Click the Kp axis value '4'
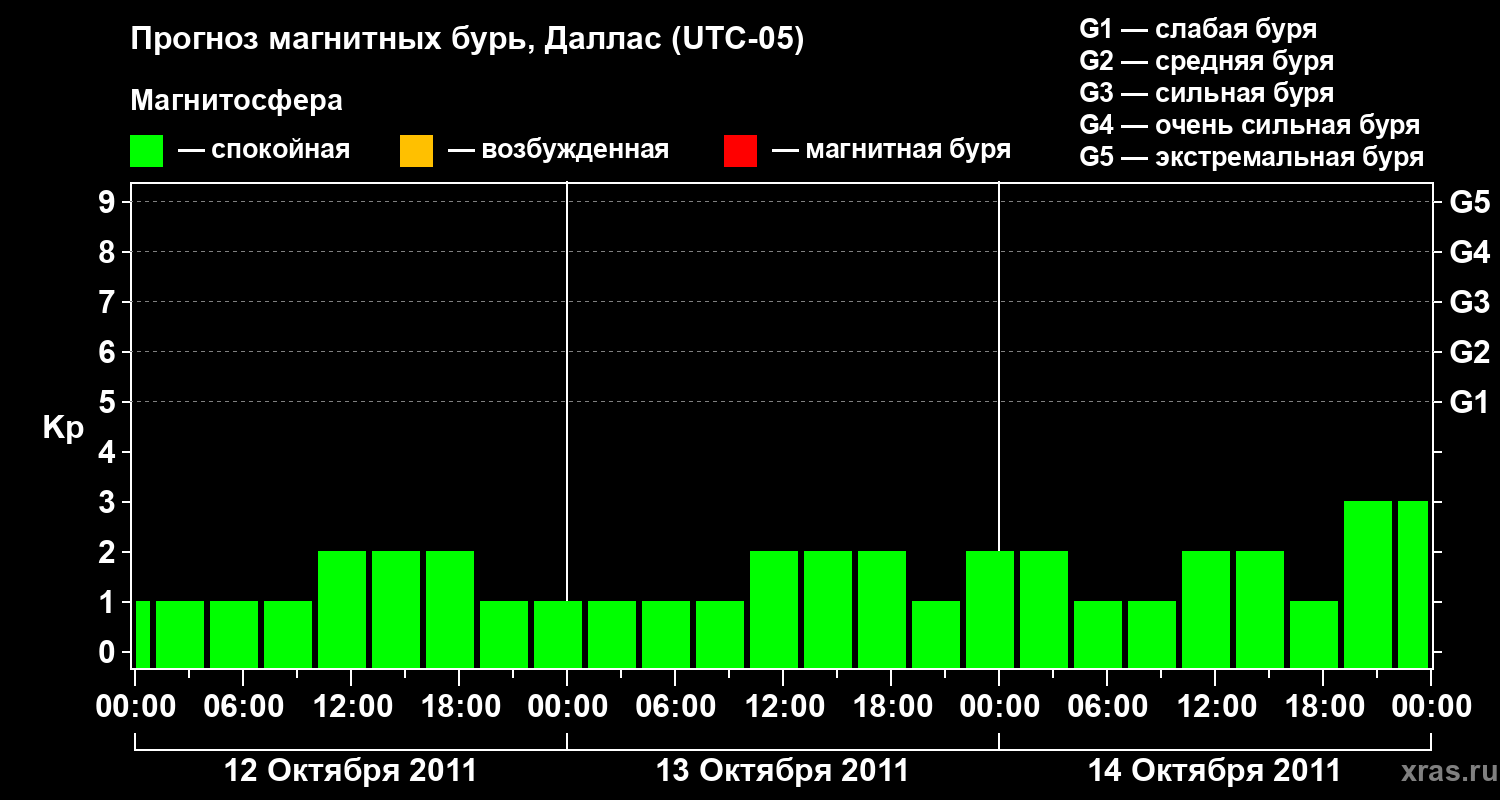Viewport: 1500px width, 800px height. click(x=109, y=452)
